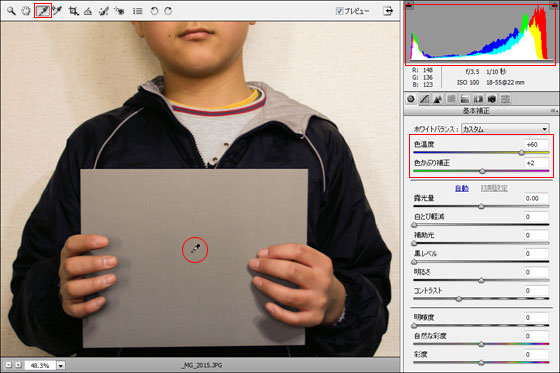Open the Detail panel tab

[x=438, y=99]
